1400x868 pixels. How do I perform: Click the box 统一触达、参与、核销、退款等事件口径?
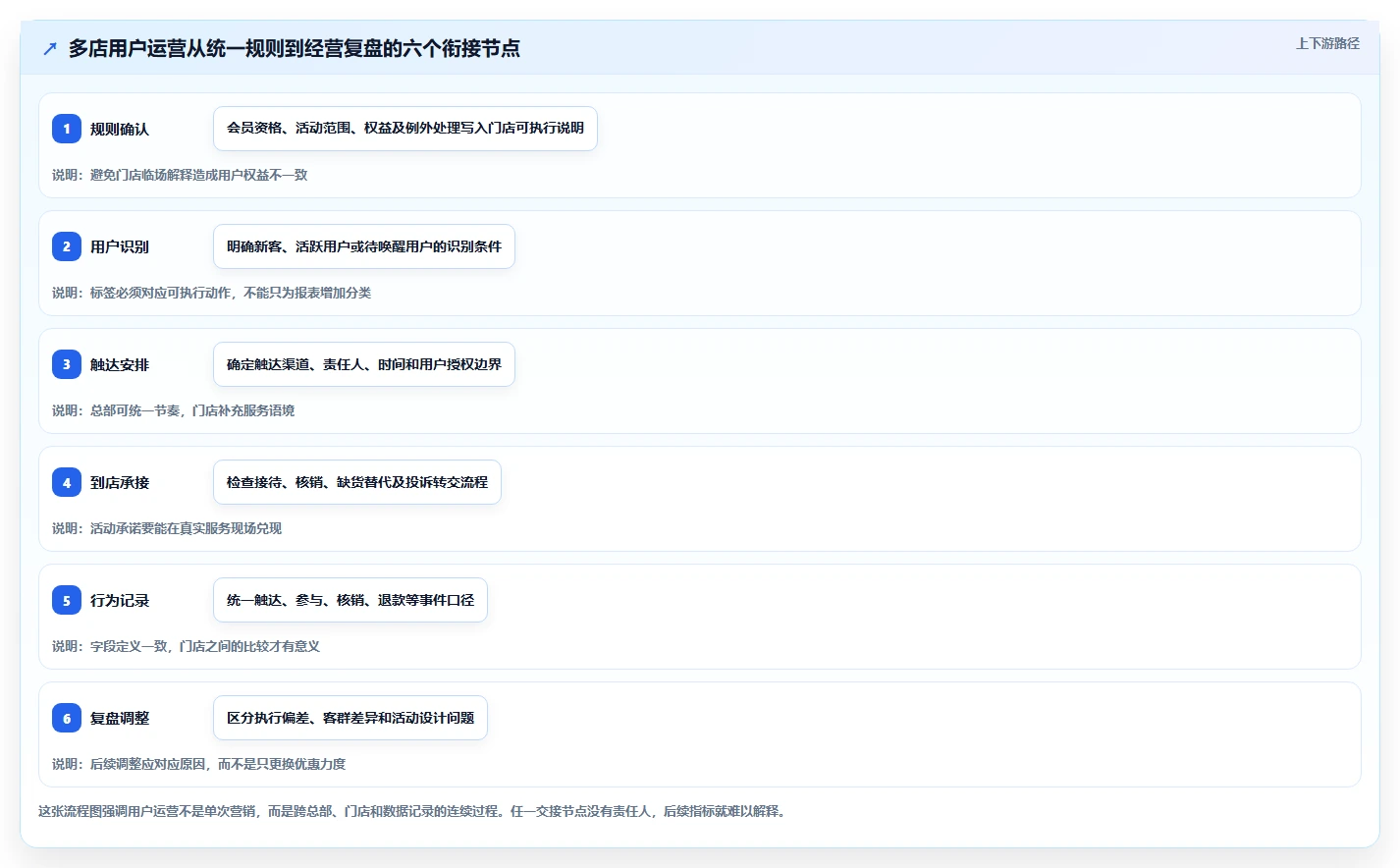click(x=350, y=600)
